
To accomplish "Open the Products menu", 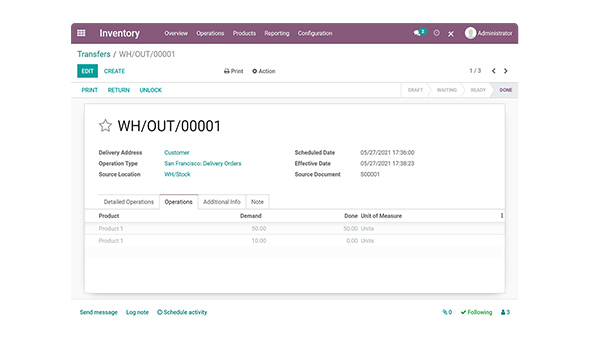I will (x=244, y=33).
